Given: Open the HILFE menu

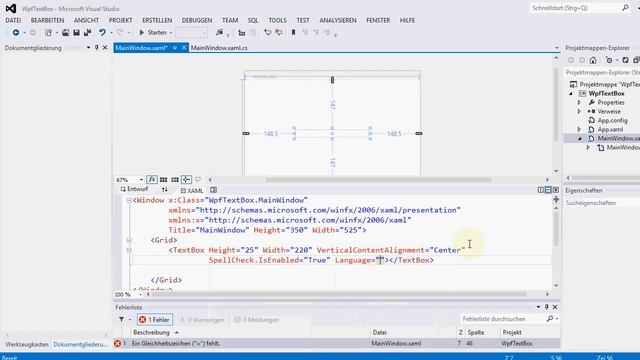Looking at the screenshot, I should (407, 20).
